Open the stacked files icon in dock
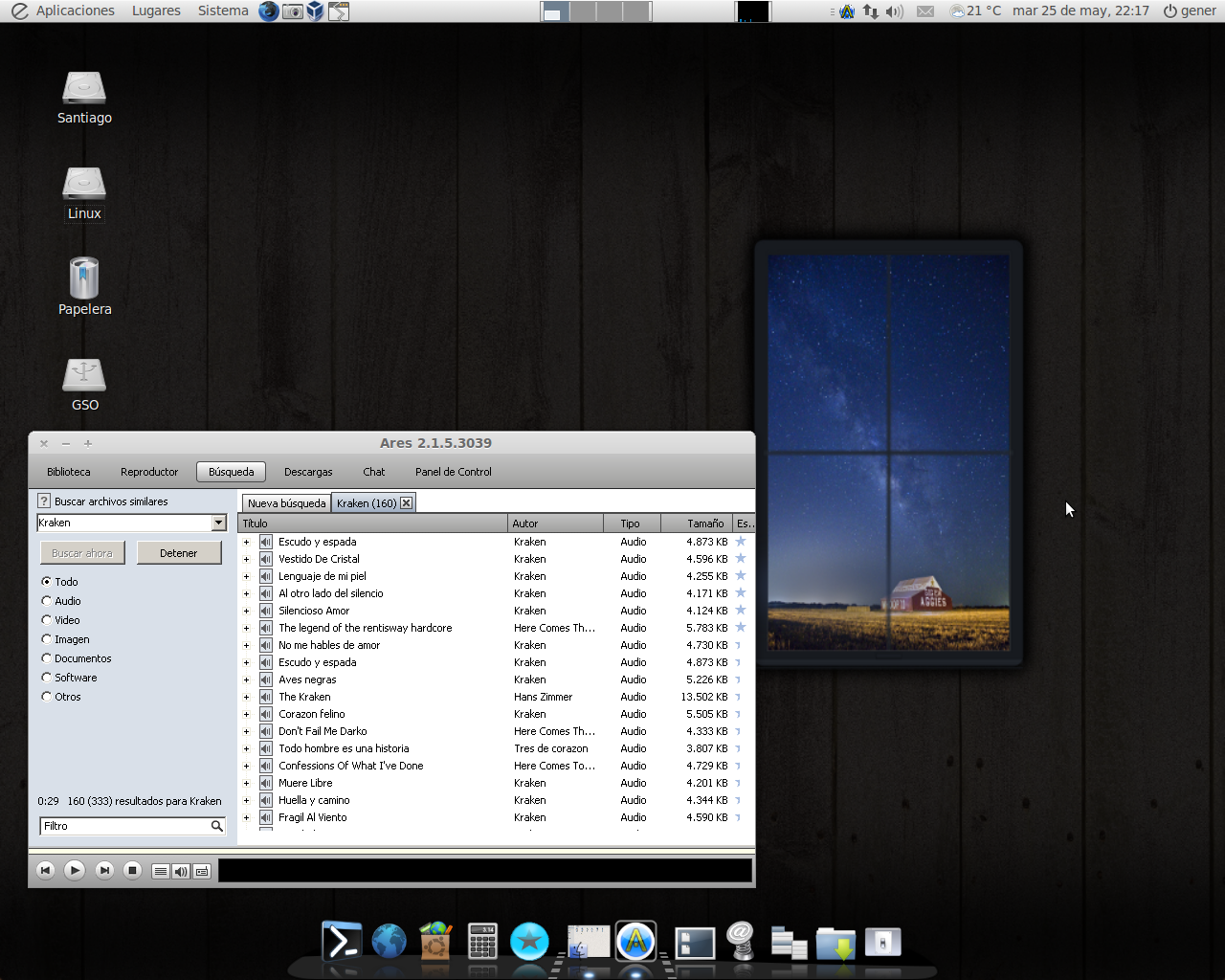 click(x=789, y=942)
